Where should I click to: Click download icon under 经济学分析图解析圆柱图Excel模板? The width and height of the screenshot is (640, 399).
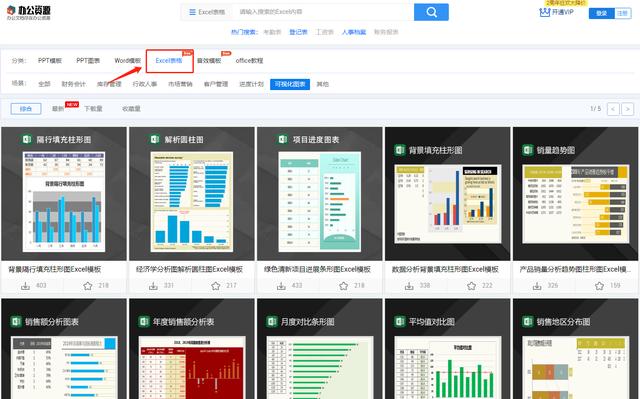[x=153, y=286]
